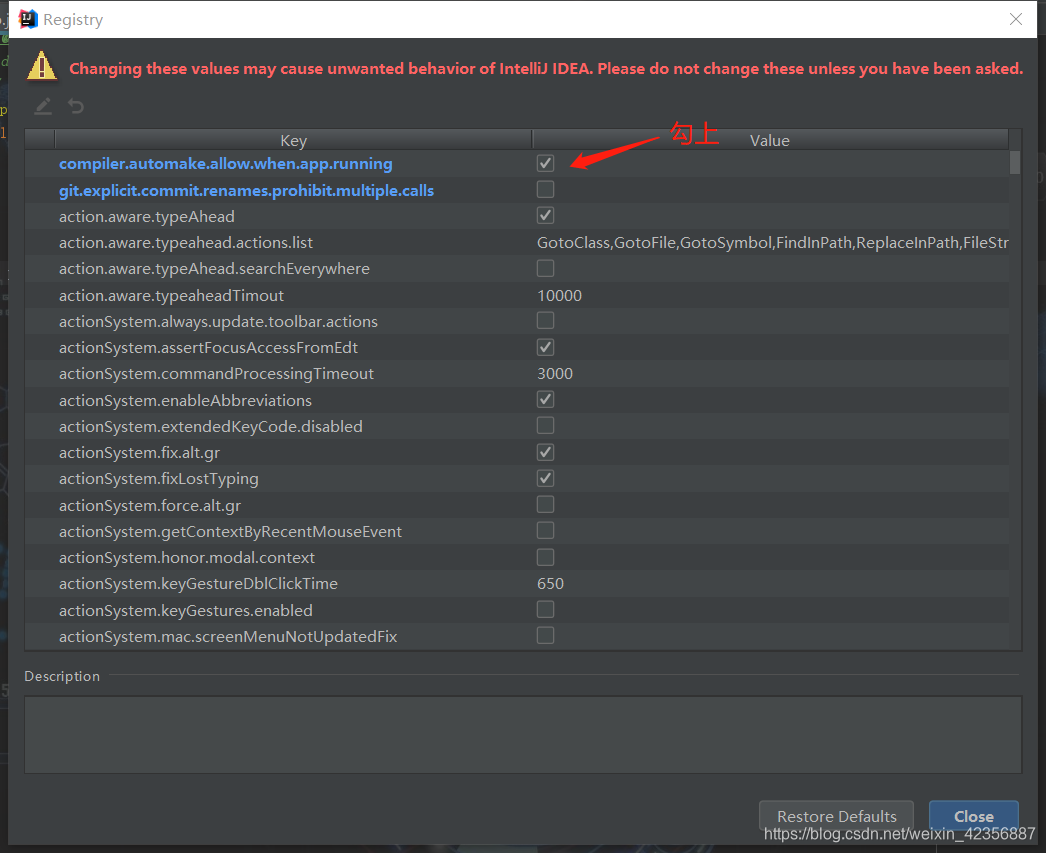The image size is (1046, 853).
Task: Select actionSystem.honor.modal.context key
Action: [x=187, y=557]
